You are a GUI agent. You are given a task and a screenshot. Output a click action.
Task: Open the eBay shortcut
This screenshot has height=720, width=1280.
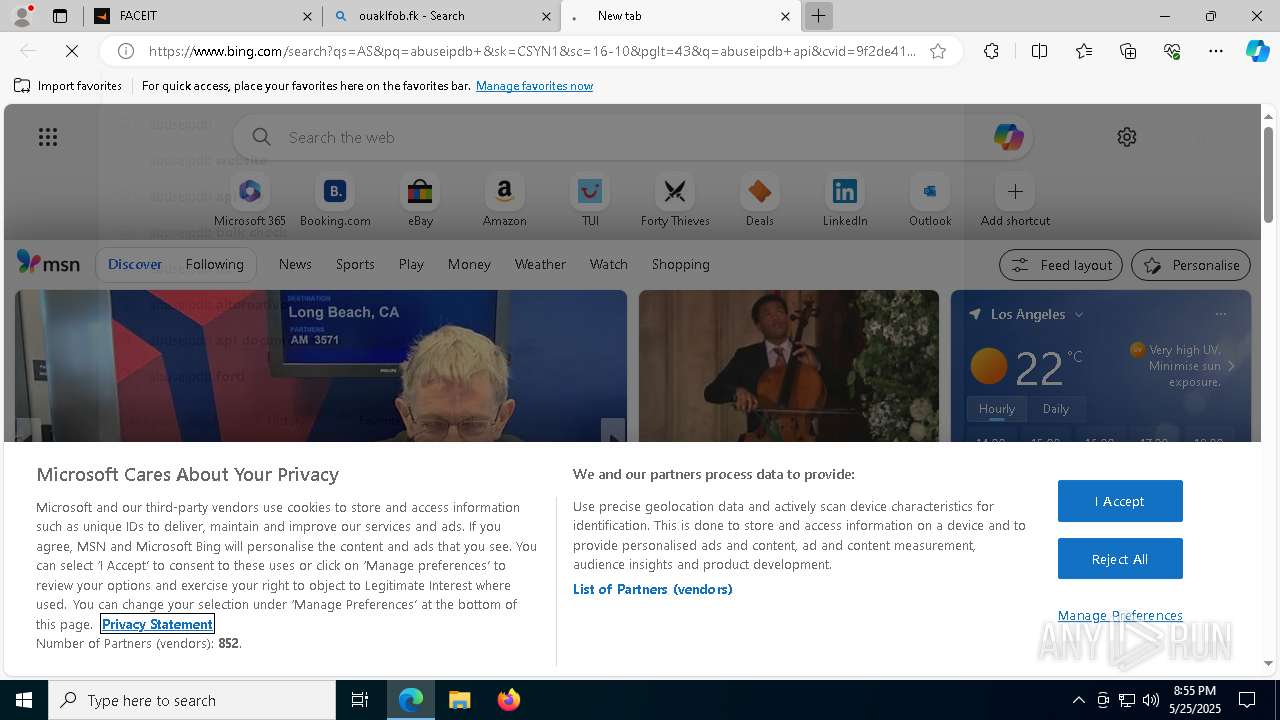(x=420, y=201)
